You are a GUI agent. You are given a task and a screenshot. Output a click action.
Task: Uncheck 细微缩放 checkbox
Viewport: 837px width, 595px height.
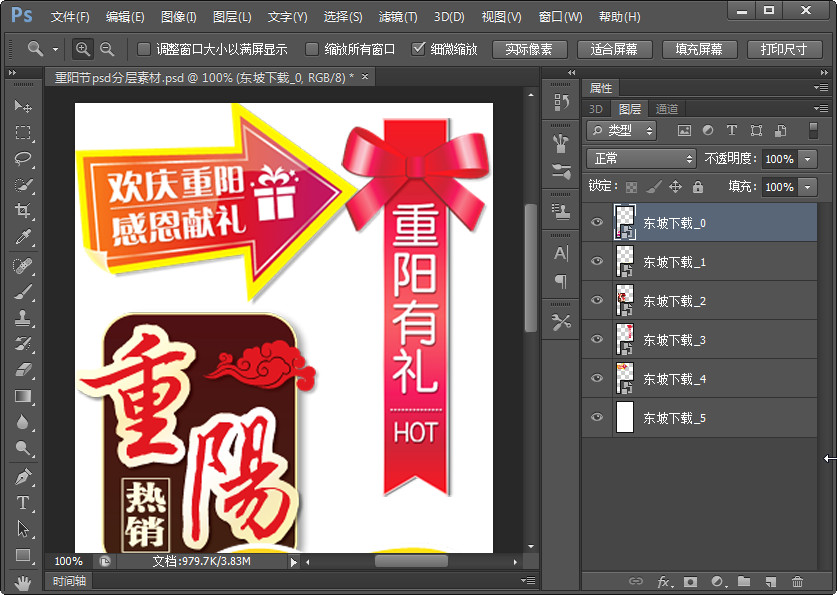click(418, 49)
